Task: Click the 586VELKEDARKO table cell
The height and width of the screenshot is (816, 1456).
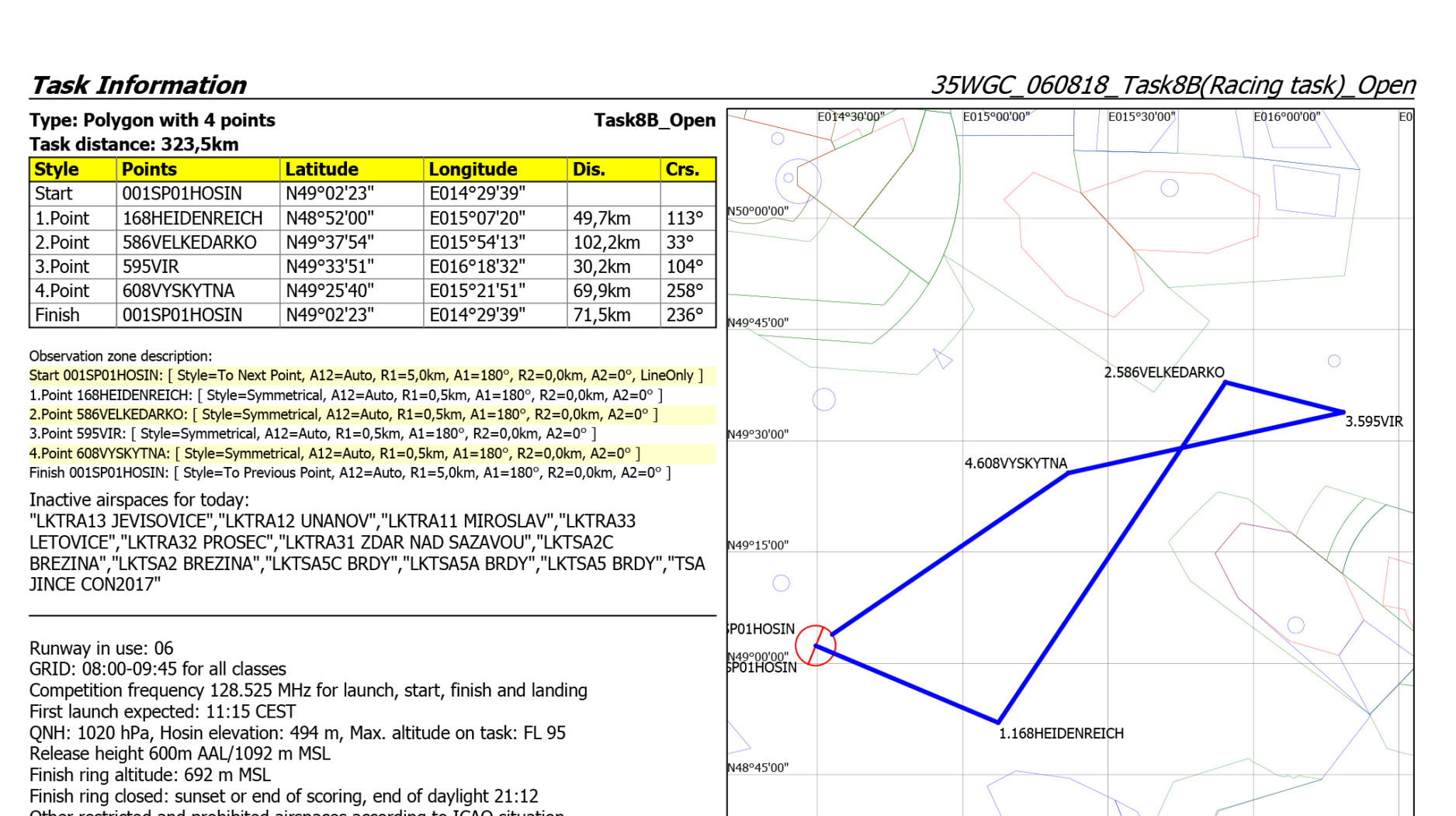Action: [x=189, y=243]
